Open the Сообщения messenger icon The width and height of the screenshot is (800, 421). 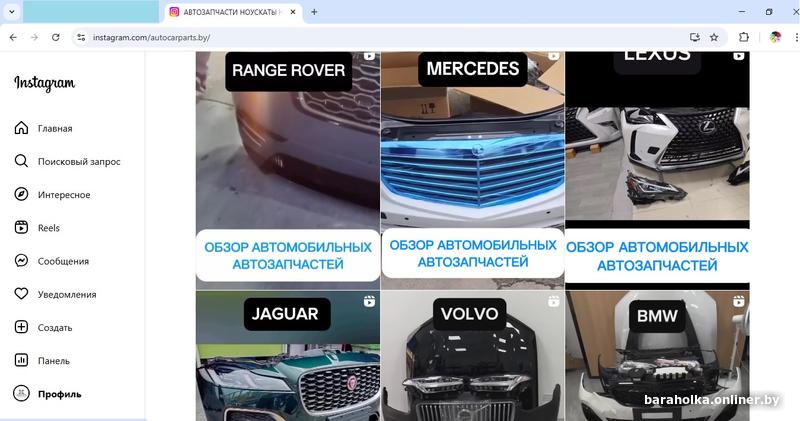(21, 261)
